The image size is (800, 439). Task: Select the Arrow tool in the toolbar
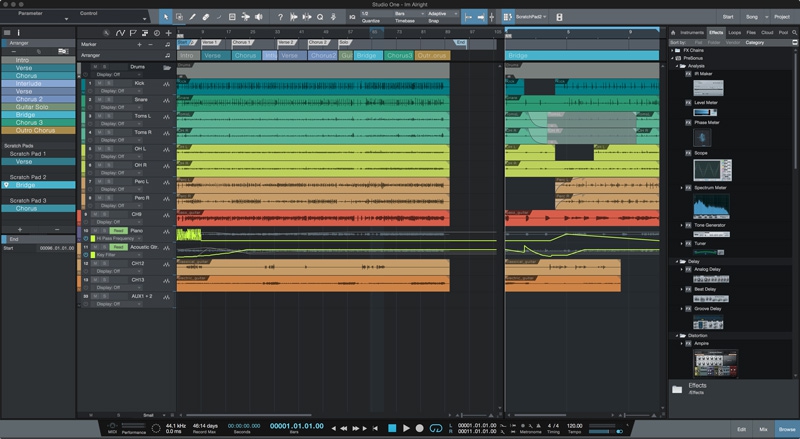point(166,17)
